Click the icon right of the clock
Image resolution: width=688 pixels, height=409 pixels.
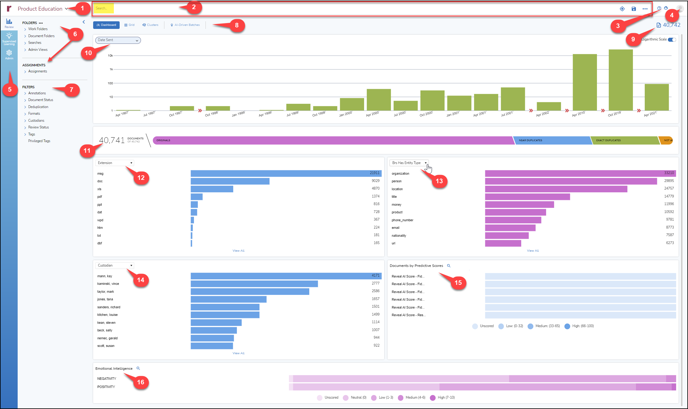point(666,8)
